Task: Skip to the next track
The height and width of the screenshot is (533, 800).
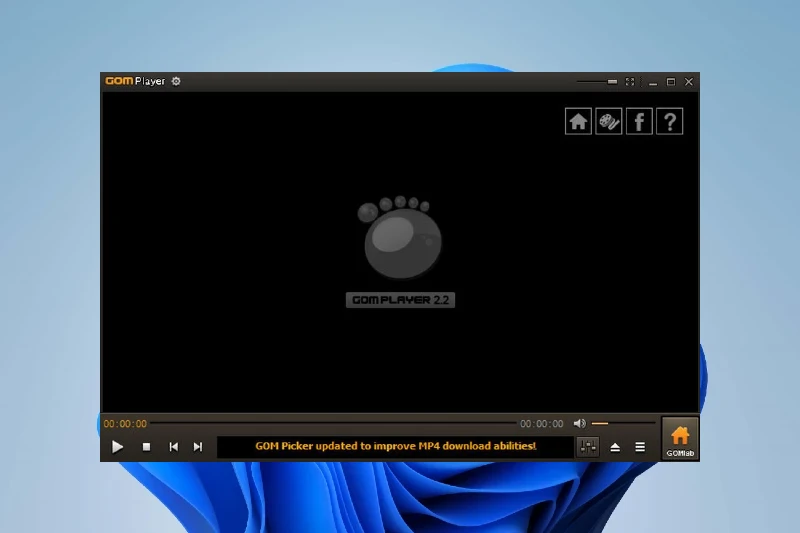Action: 198,447
